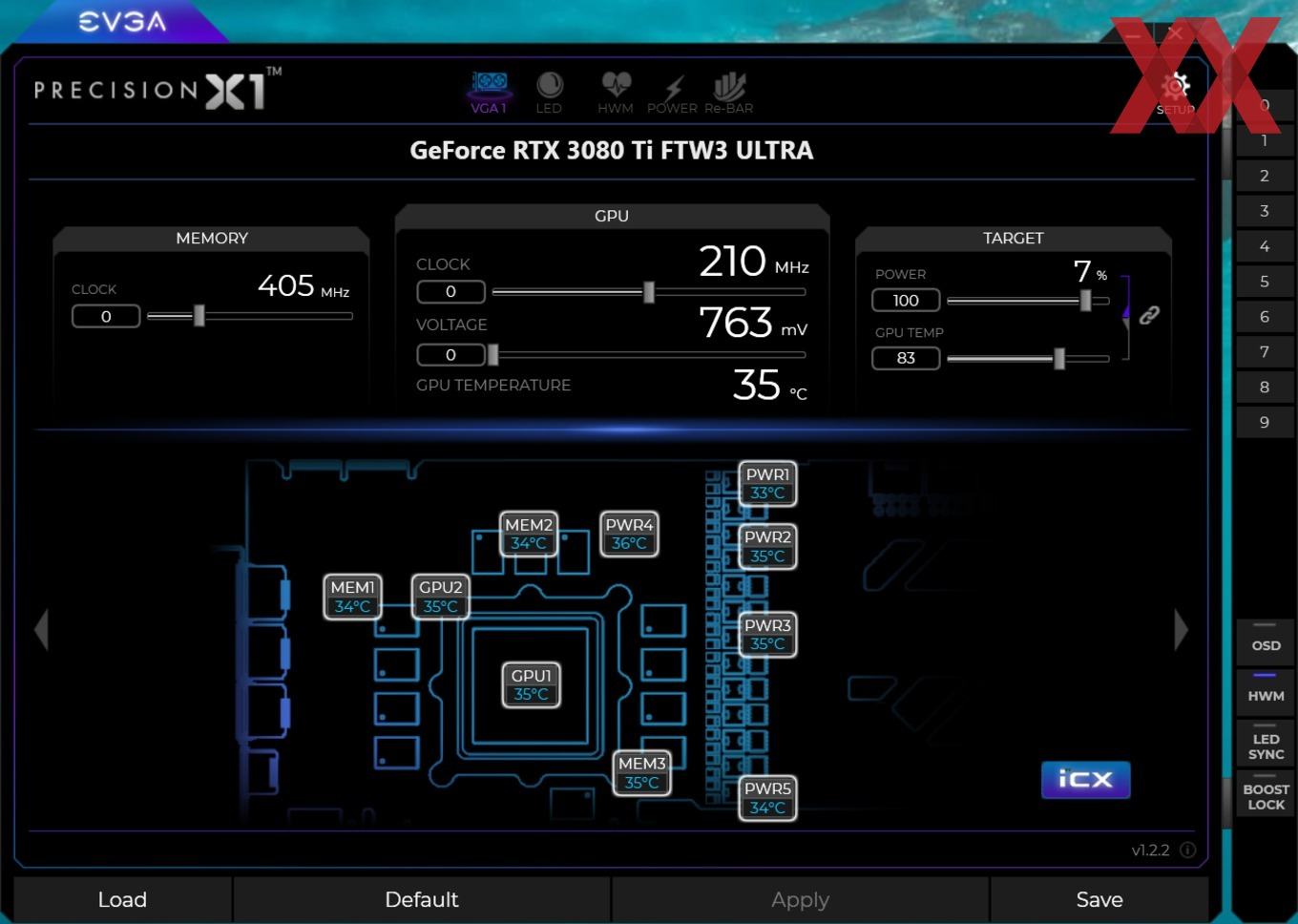This screenshot has width=1298, height=924.
Task: Open the Re-BAR tab
Action: pyautogui.click(x=729, y=93)
